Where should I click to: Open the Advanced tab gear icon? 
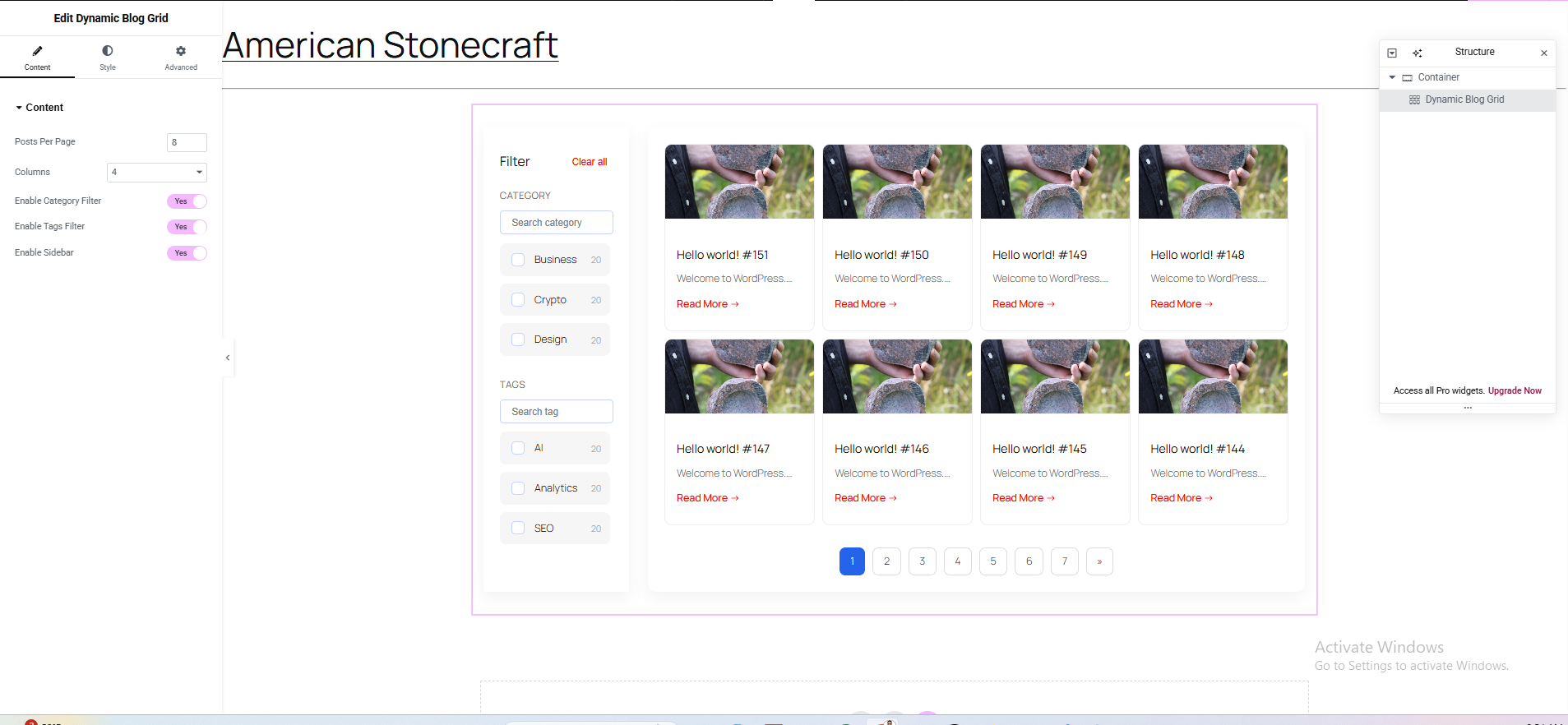(x=181, y=51)
